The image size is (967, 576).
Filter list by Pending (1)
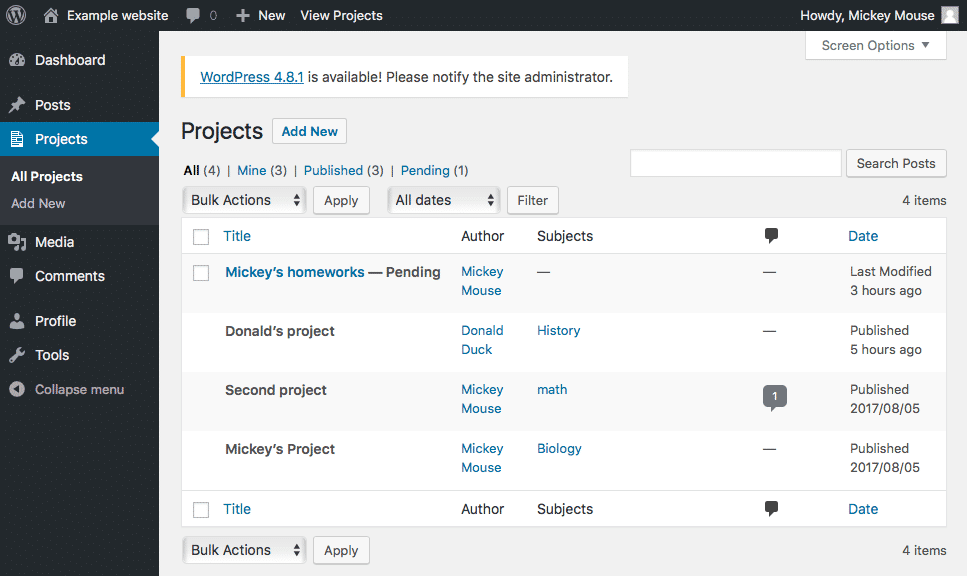click(x=434, y=170)
